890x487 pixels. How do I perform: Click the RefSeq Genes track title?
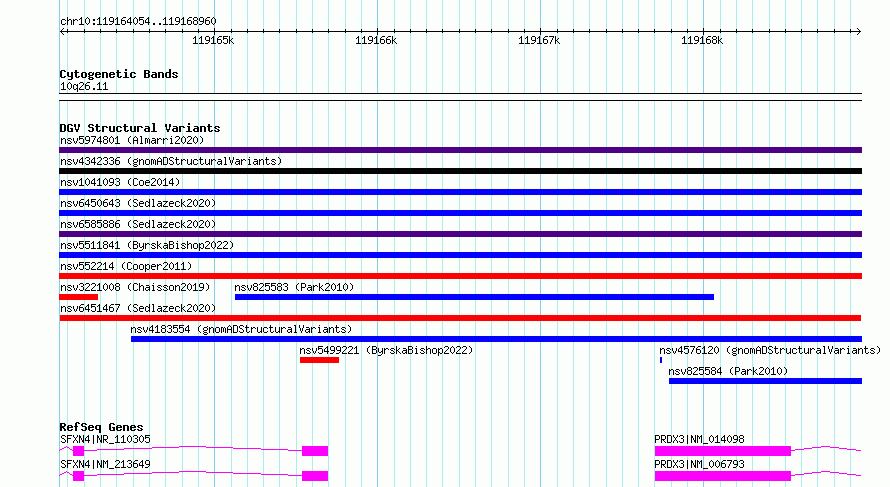point(101,427)
